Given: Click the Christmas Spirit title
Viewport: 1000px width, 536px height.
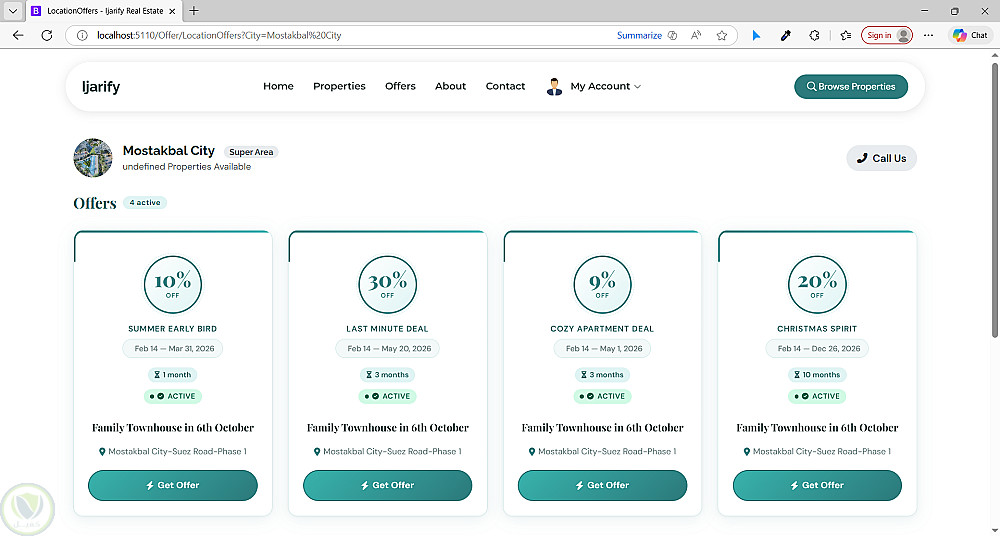Looking at the screenshot, I should 817,329.
